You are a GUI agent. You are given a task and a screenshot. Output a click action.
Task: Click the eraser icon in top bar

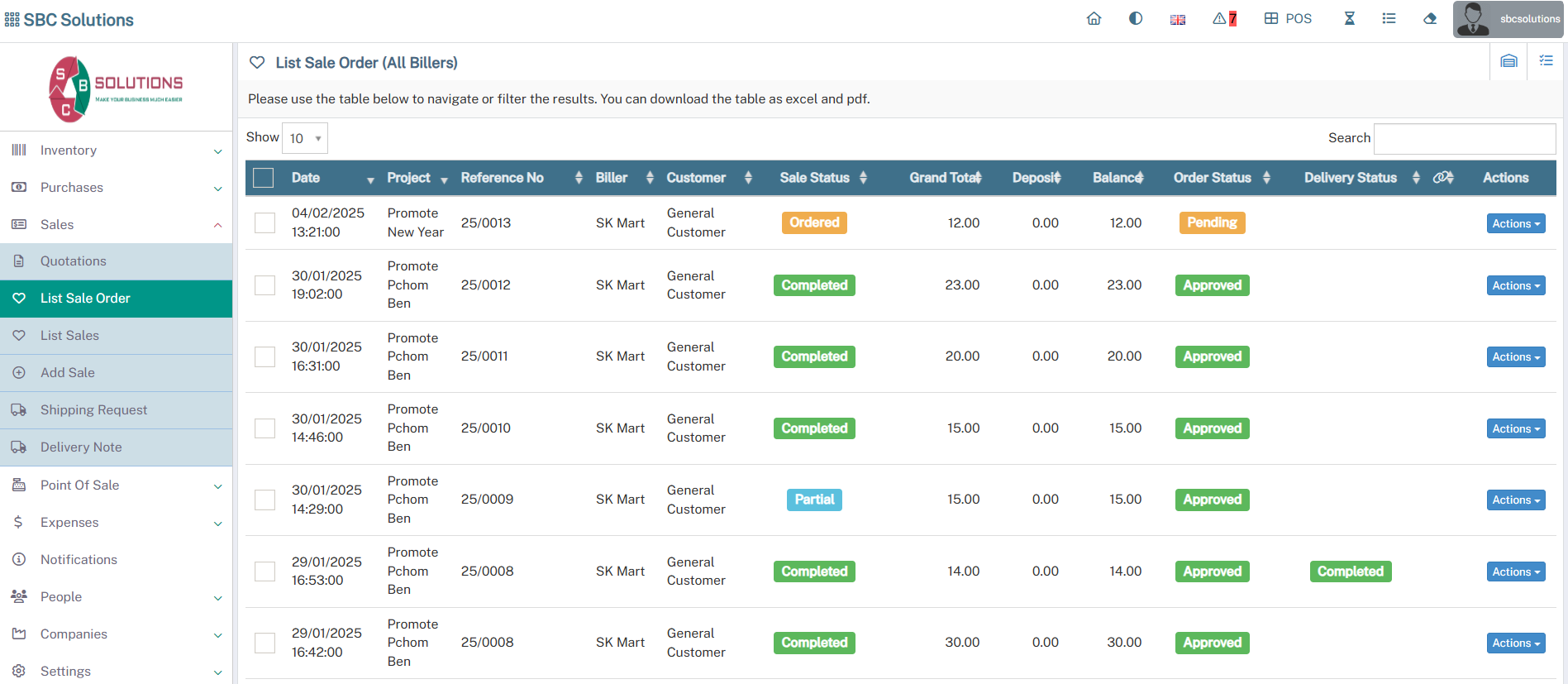[x=1429, y=19]
